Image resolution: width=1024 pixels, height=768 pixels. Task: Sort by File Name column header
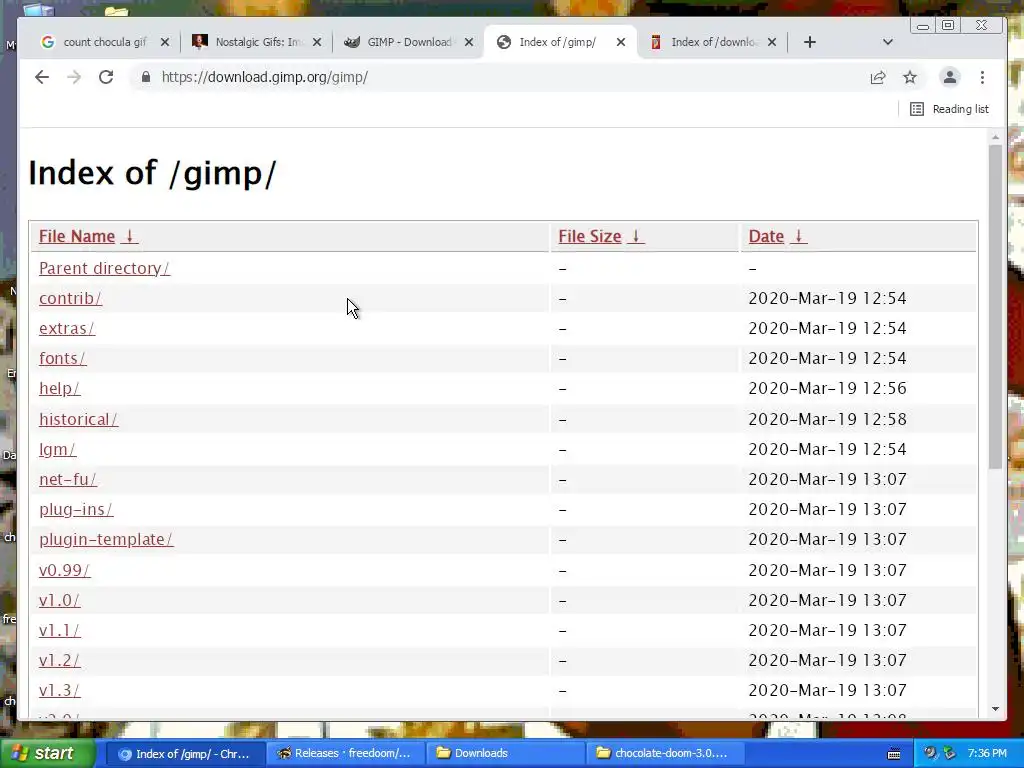(77, 236)
